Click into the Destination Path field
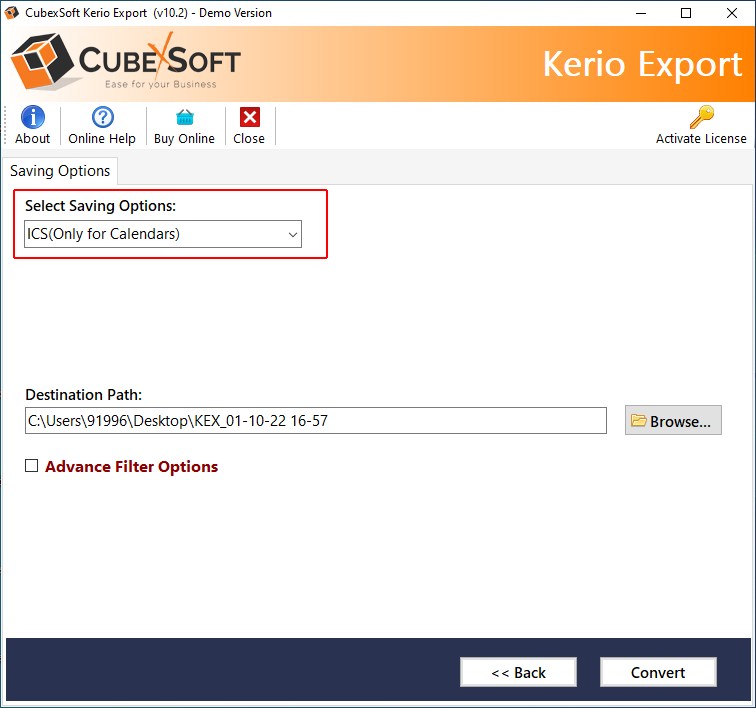756x708 pixels. (316, 421)
